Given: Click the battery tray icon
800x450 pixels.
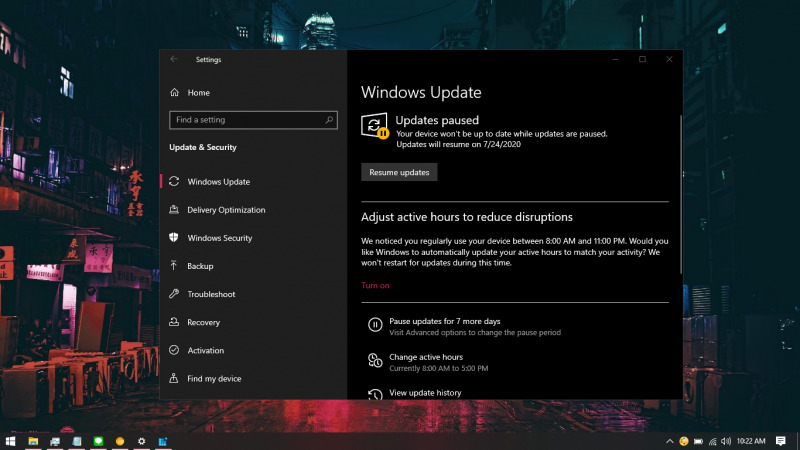Looking at the screenshot, I should tap(698, 441).
